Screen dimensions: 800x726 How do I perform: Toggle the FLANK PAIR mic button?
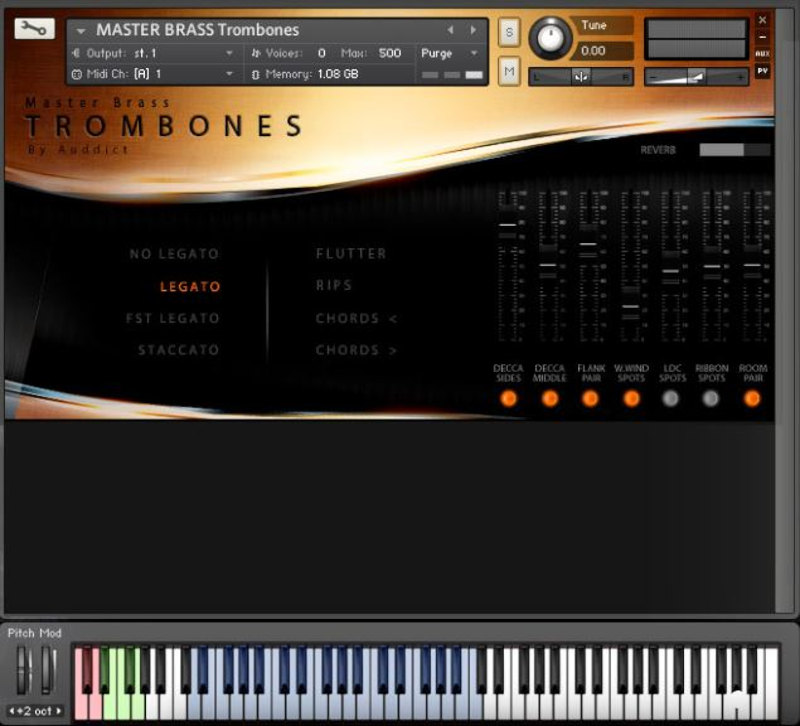click(590, 398)
